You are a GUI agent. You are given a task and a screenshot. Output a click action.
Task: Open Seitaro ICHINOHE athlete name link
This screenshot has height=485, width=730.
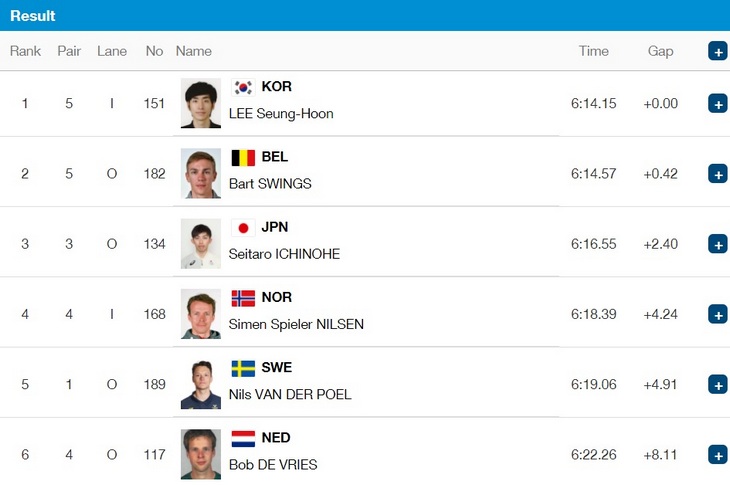coord(284,254)
